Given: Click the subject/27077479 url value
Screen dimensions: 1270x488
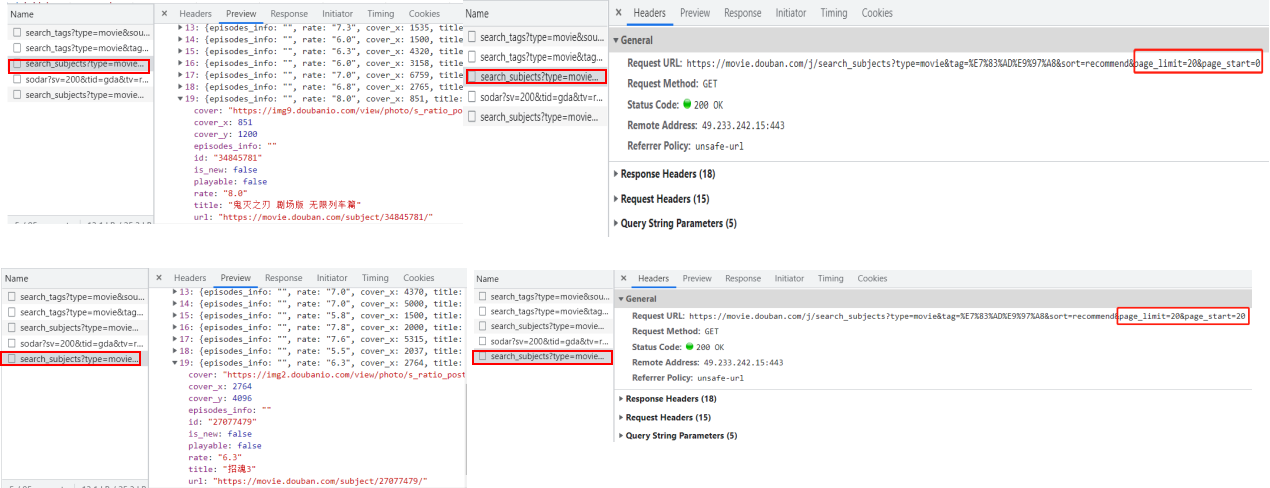Looking at the screenshot, I should 321,481.
